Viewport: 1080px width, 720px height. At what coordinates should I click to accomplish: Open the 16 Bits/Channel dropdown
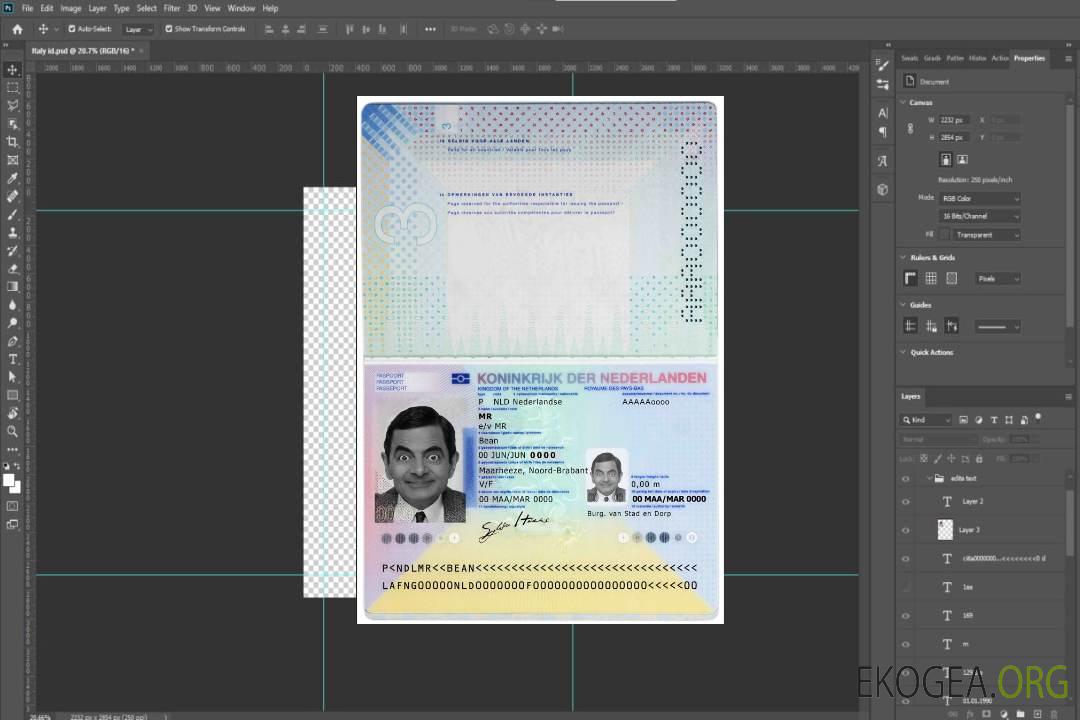point(980,216)
